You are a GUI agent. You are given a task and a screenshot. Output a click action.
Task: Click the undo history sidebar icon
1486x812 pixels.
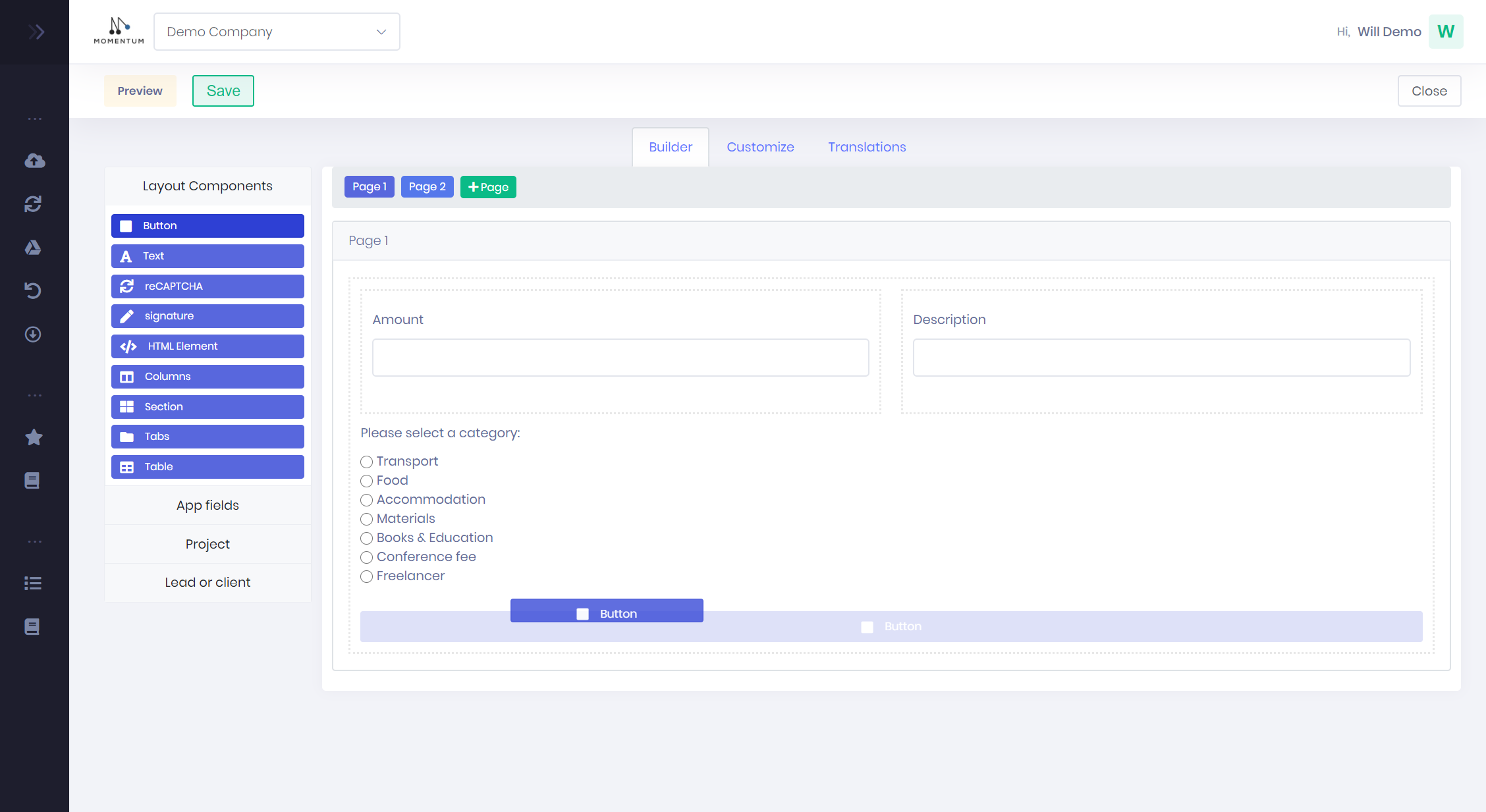(x=33, y=290)
